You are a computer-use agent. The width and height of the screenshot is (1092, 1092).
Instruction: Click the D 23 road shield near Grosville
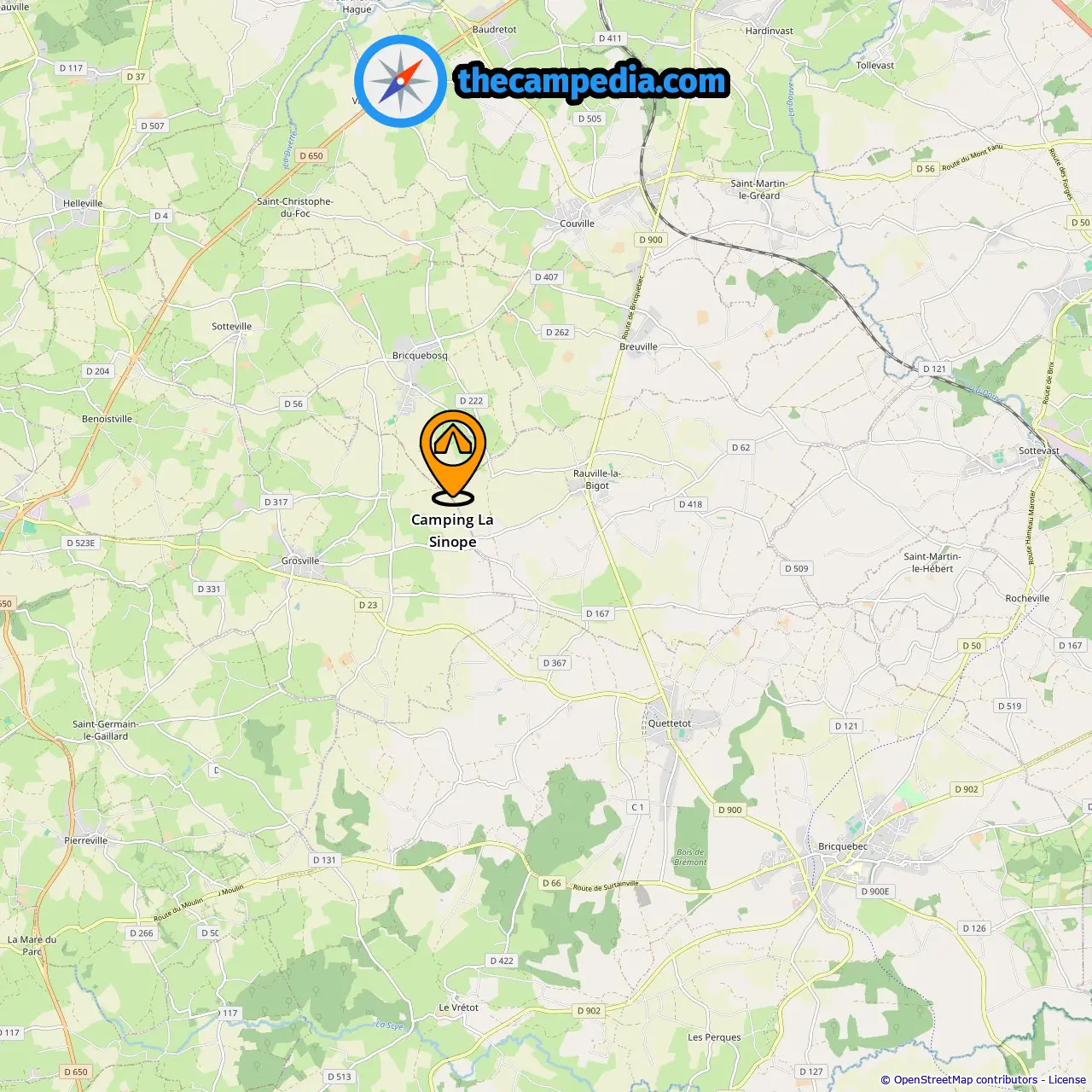coord(368,606)
